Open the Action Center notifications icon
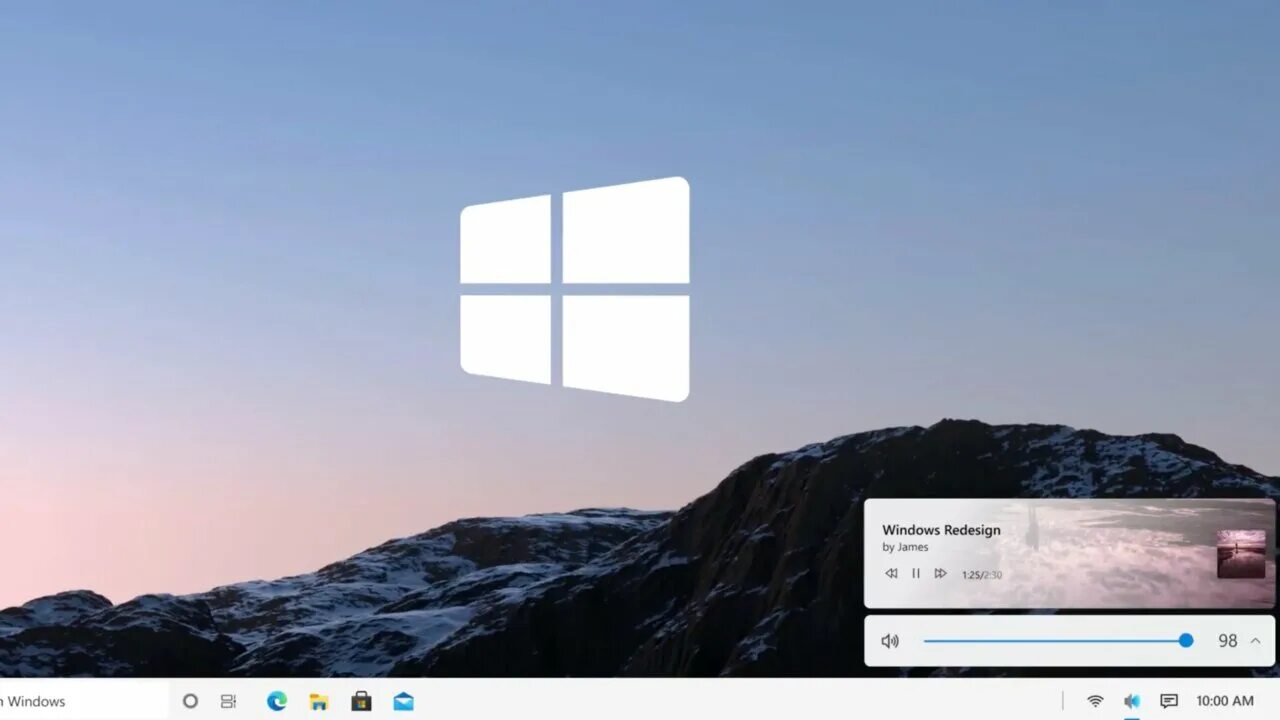The height and width of the screenshot is (720, 1280). tap(1168, 701)
